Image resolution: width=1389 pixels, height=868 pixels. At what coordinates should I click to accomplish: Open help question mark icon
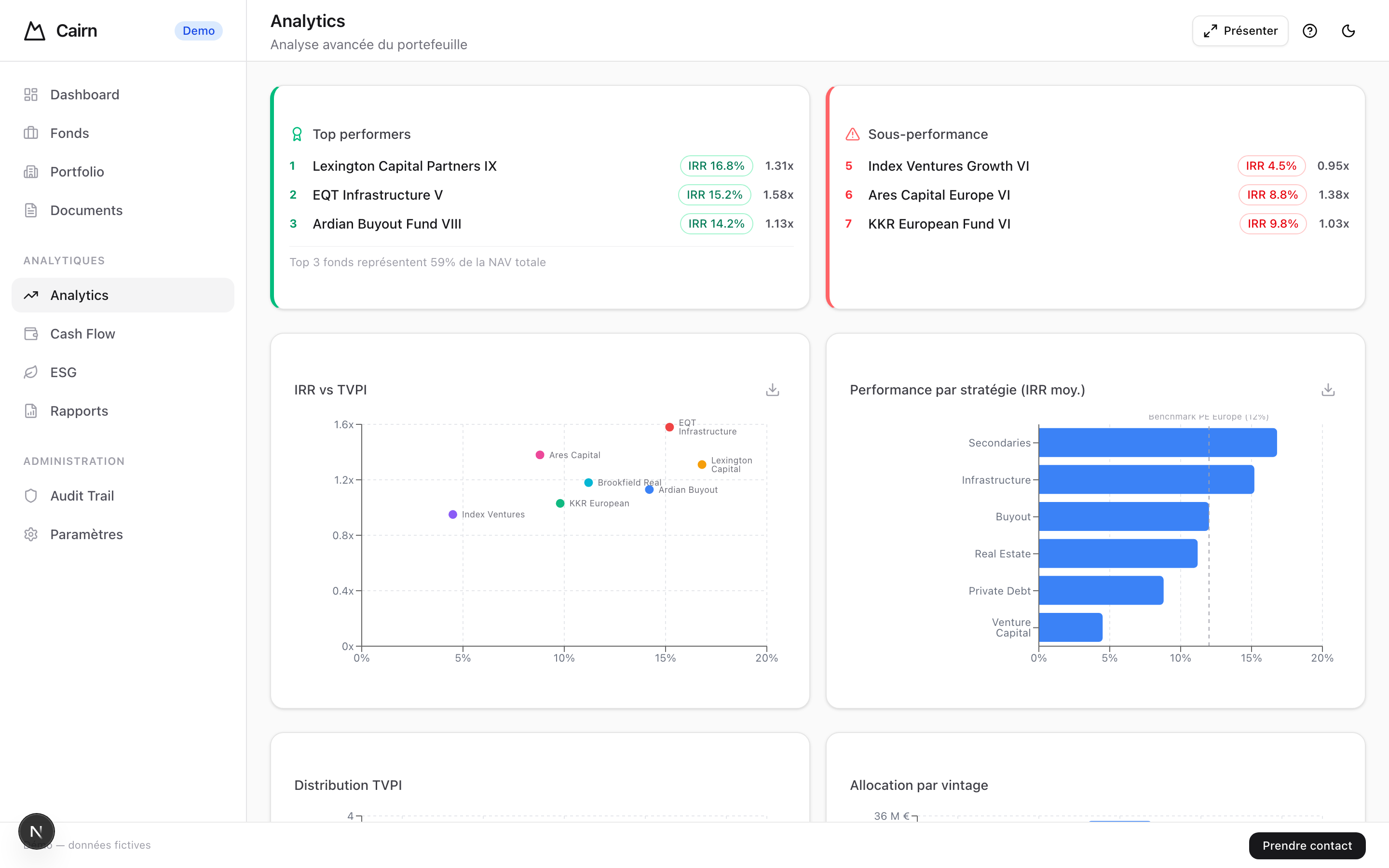click(x=1309, y=31)
